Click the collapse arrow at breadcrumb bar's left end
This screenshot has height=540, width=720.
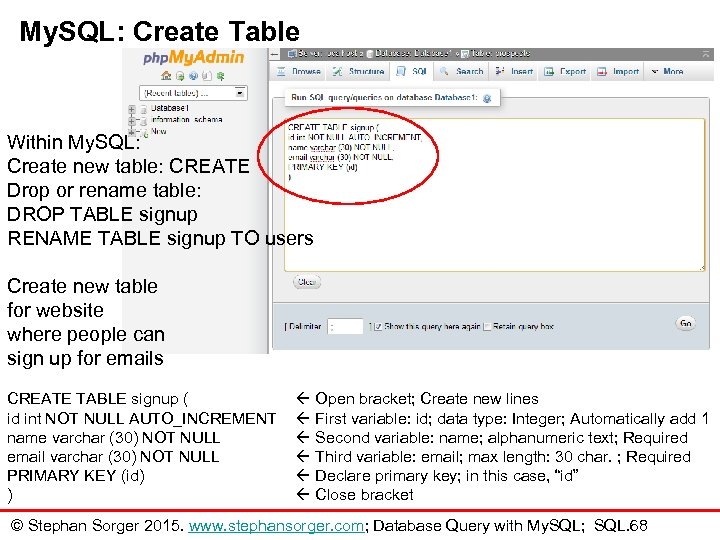[x=274, y=54]
